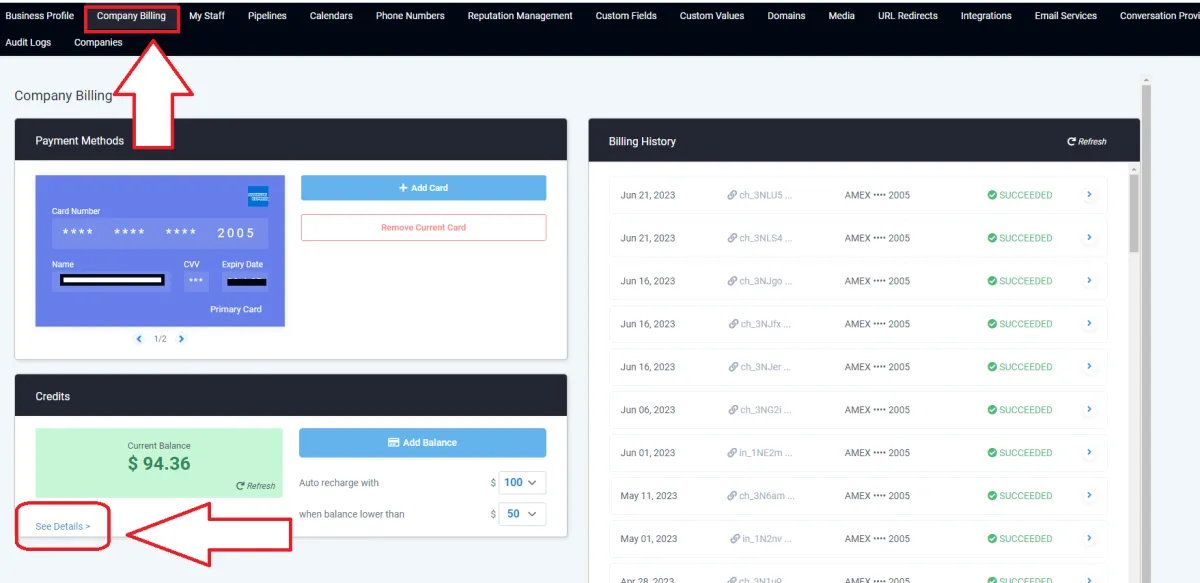Click the link icon beside ch_3N6am
1200x583 pixels.
732,496
